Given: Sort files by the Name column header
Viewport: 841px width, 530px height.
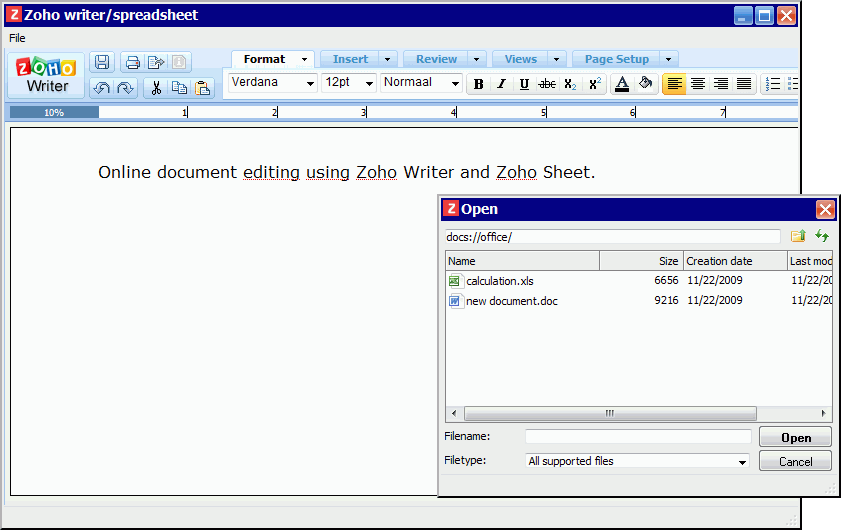Looking at the screenshot, I should point(522,261).
